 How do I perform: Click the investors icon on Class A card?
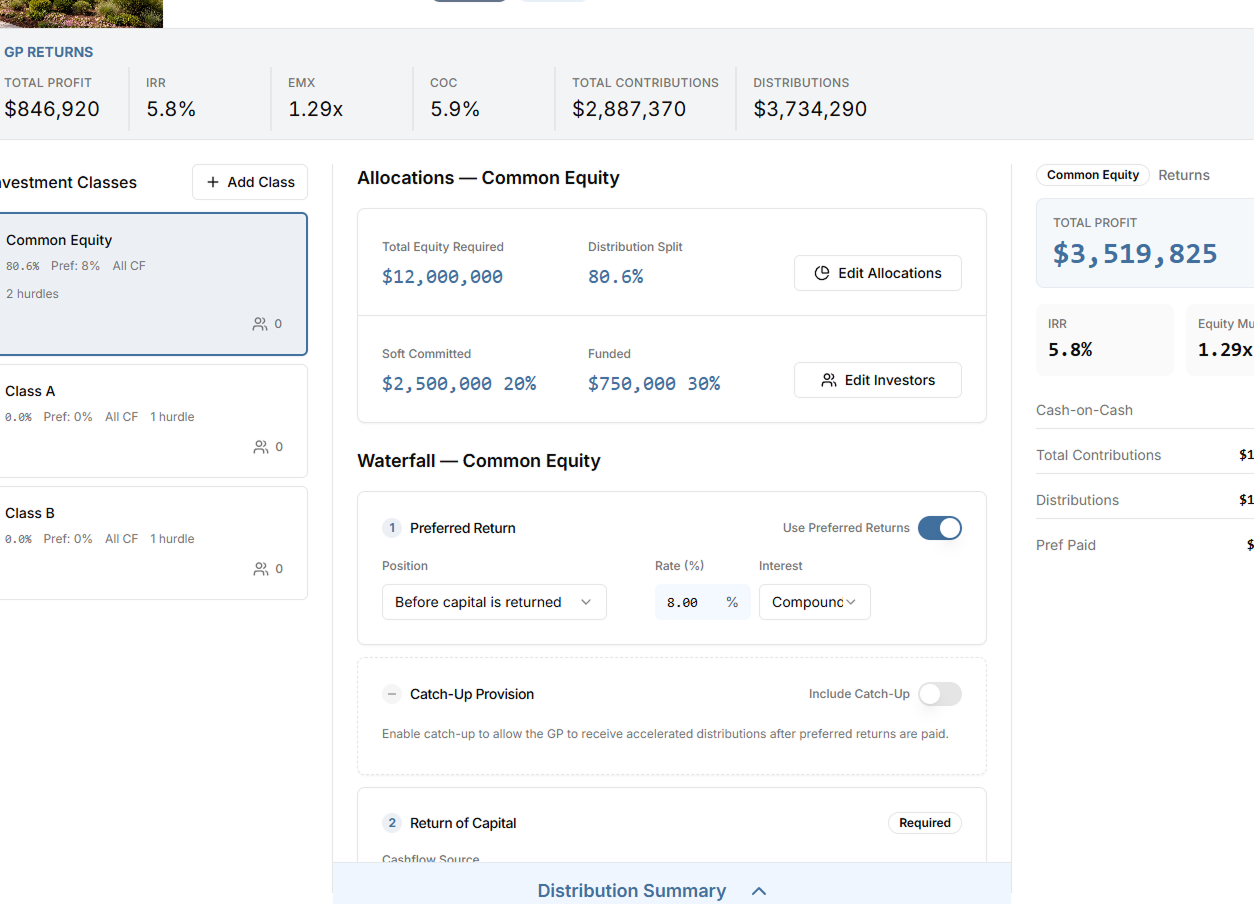[260, 447]
